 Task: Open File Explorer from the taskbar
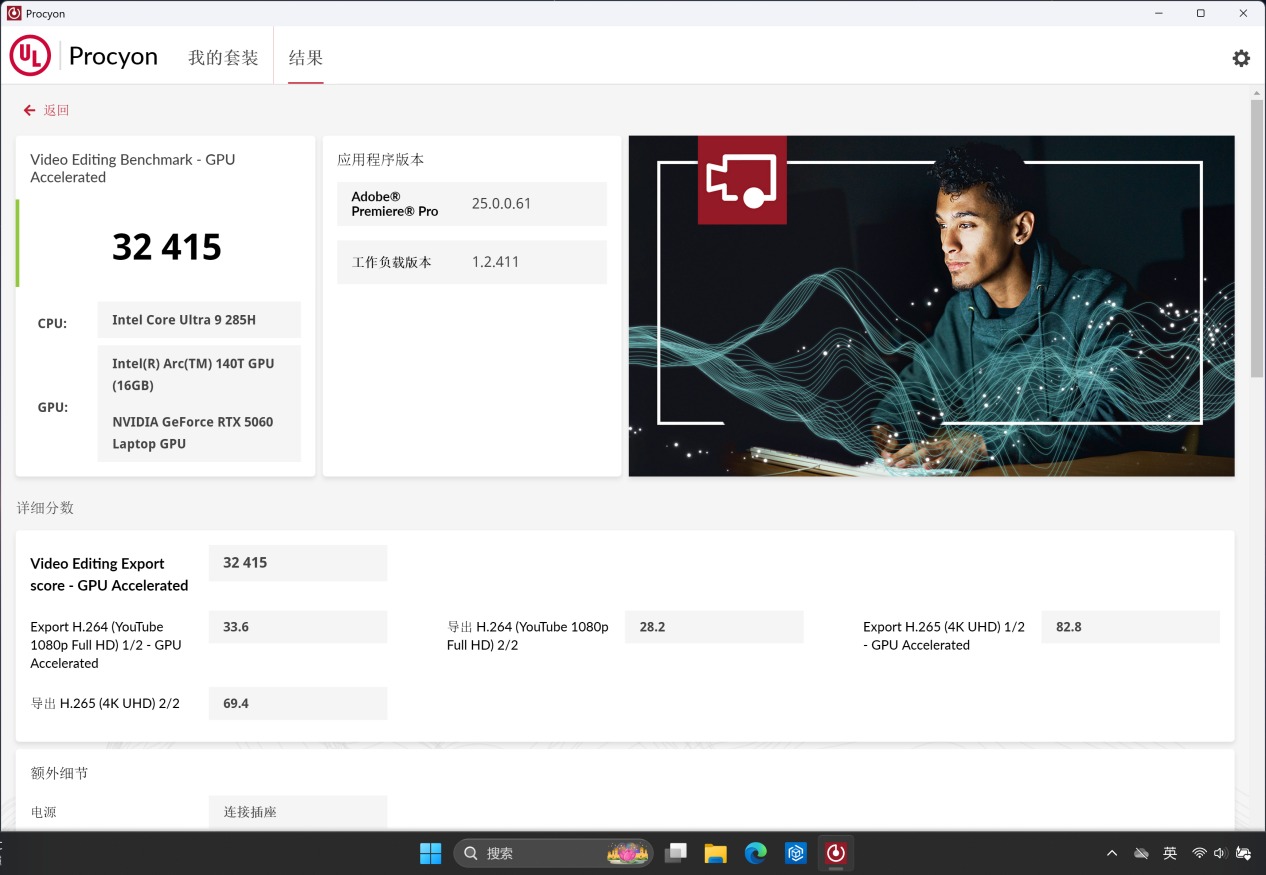coord(715,853)
